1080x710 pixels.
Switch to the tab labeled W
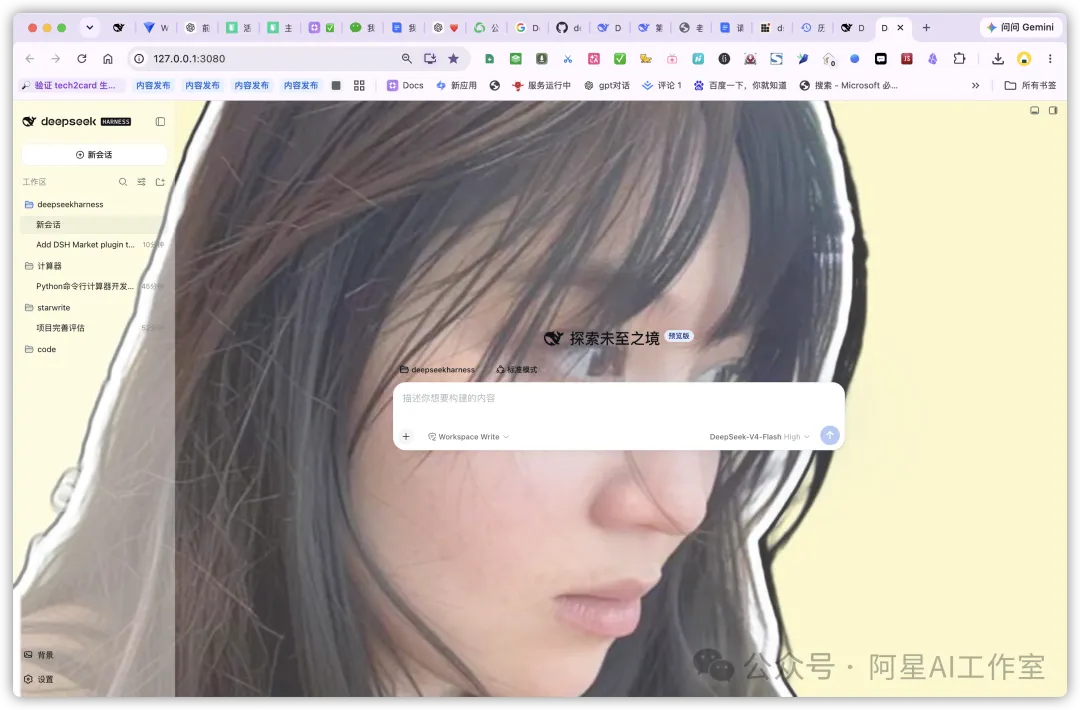(156, 28)
